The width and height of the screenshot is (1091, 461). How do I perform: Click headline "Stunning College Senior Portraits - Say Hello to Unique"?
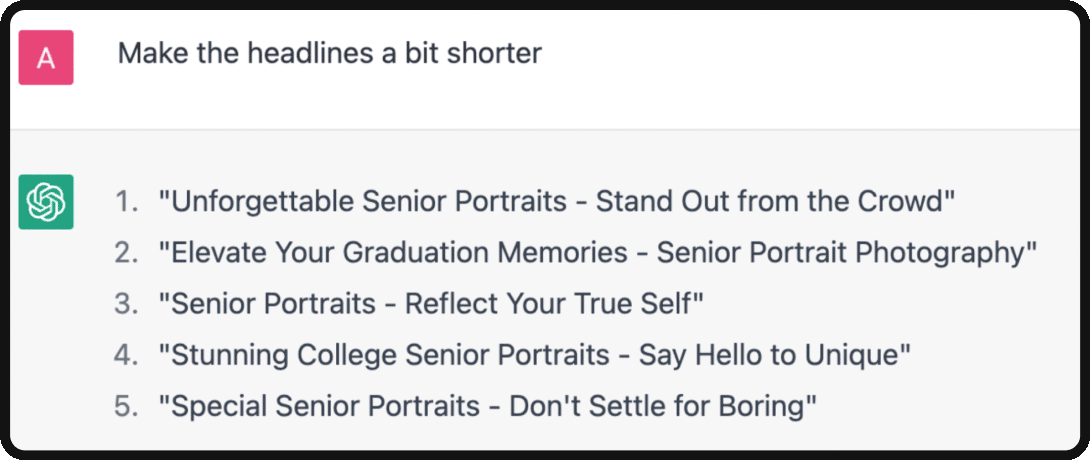(534, 356)
